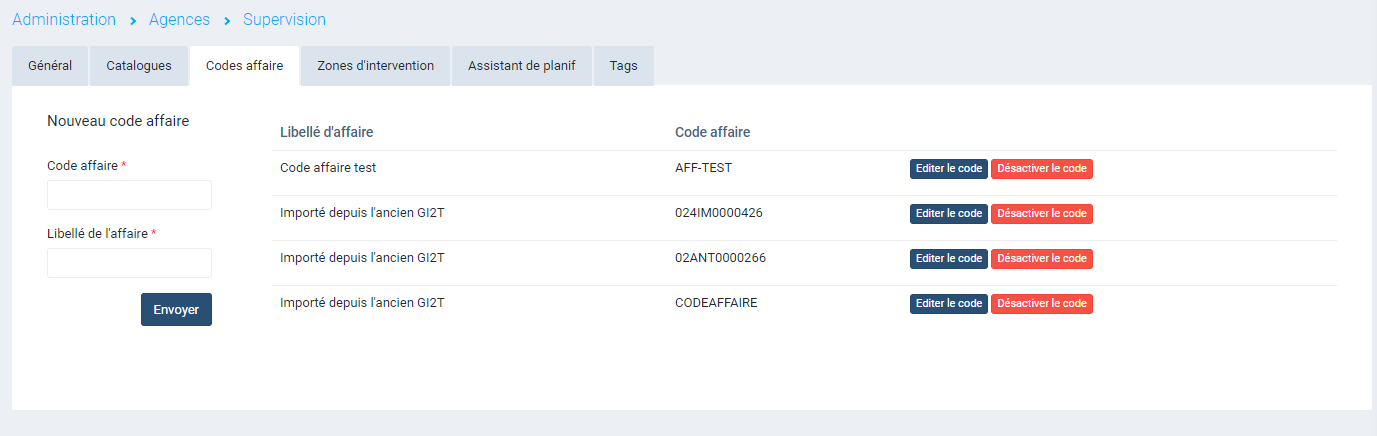This screenshot has height=436, width=1377.
Task: Click the Administration breadcrumb link
Action: click(x=64, y=20)
